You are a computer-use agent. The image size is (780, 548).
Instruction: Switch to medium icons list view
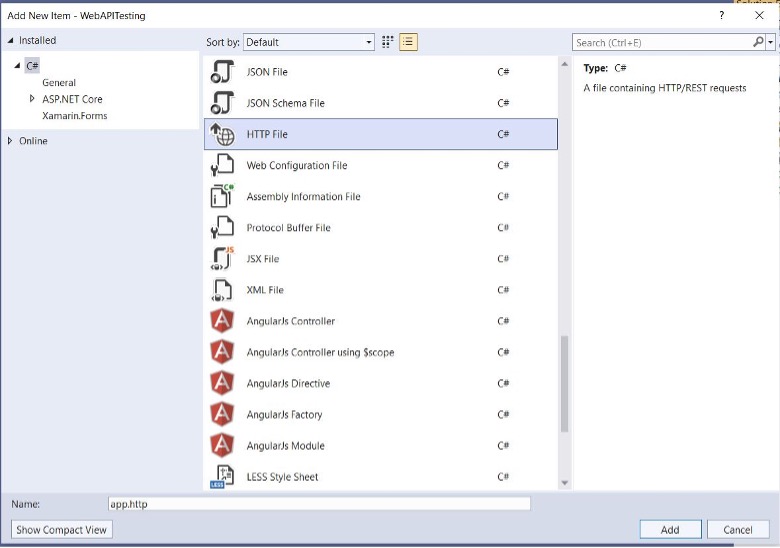tap(408, 42)
